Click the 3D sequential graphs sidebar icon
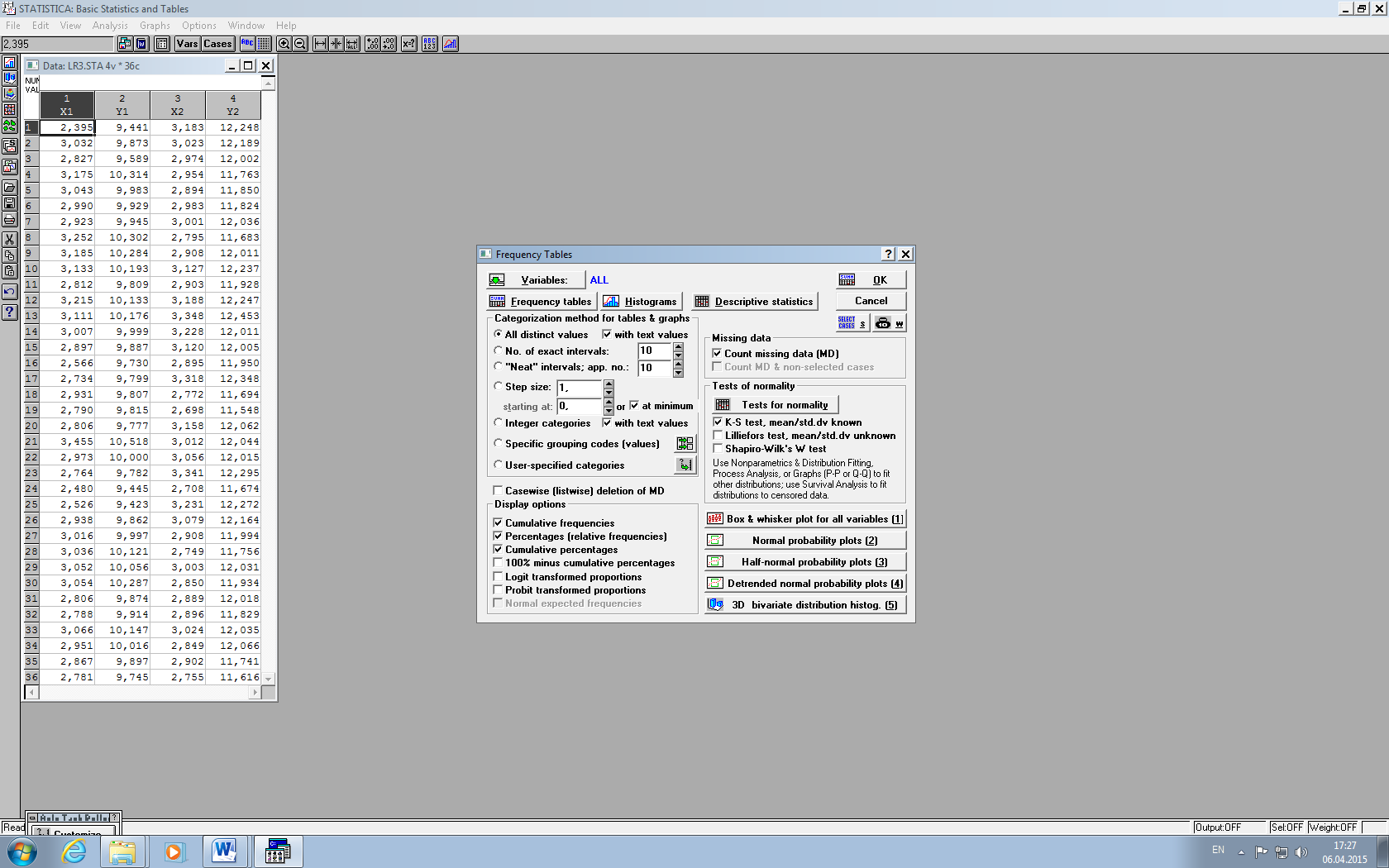The image size is (1389, 868). (x=9, y=79)
